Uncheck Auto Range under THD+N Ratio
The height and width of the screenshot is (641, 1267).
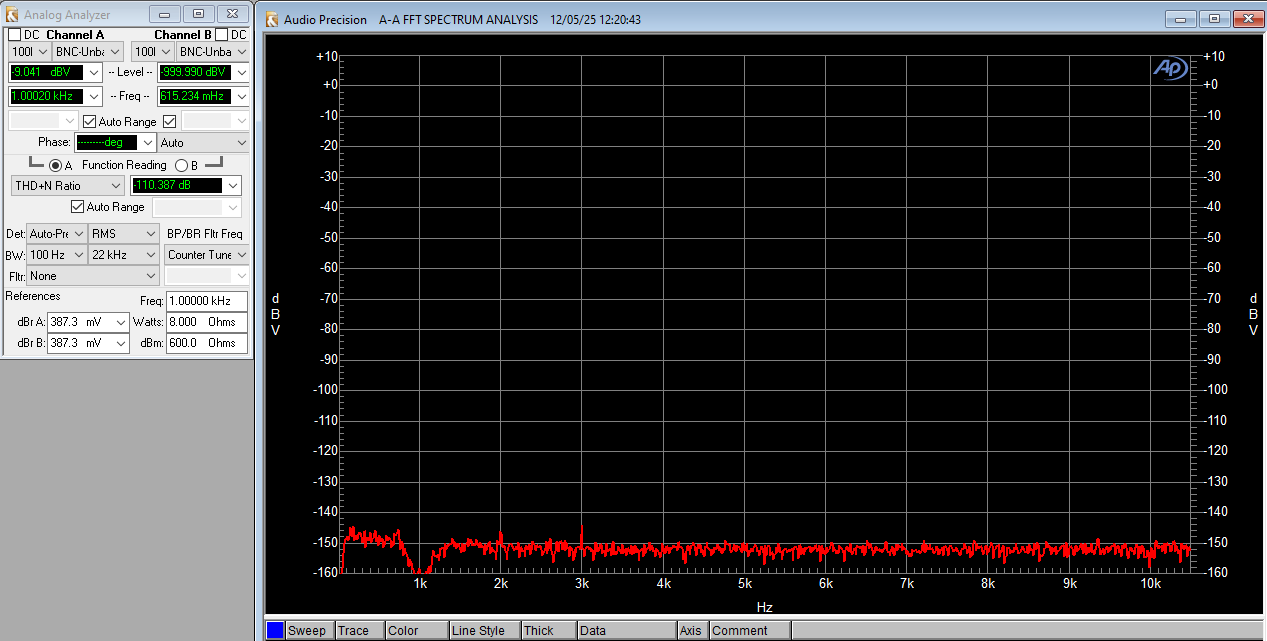click(x=77, y=206)
